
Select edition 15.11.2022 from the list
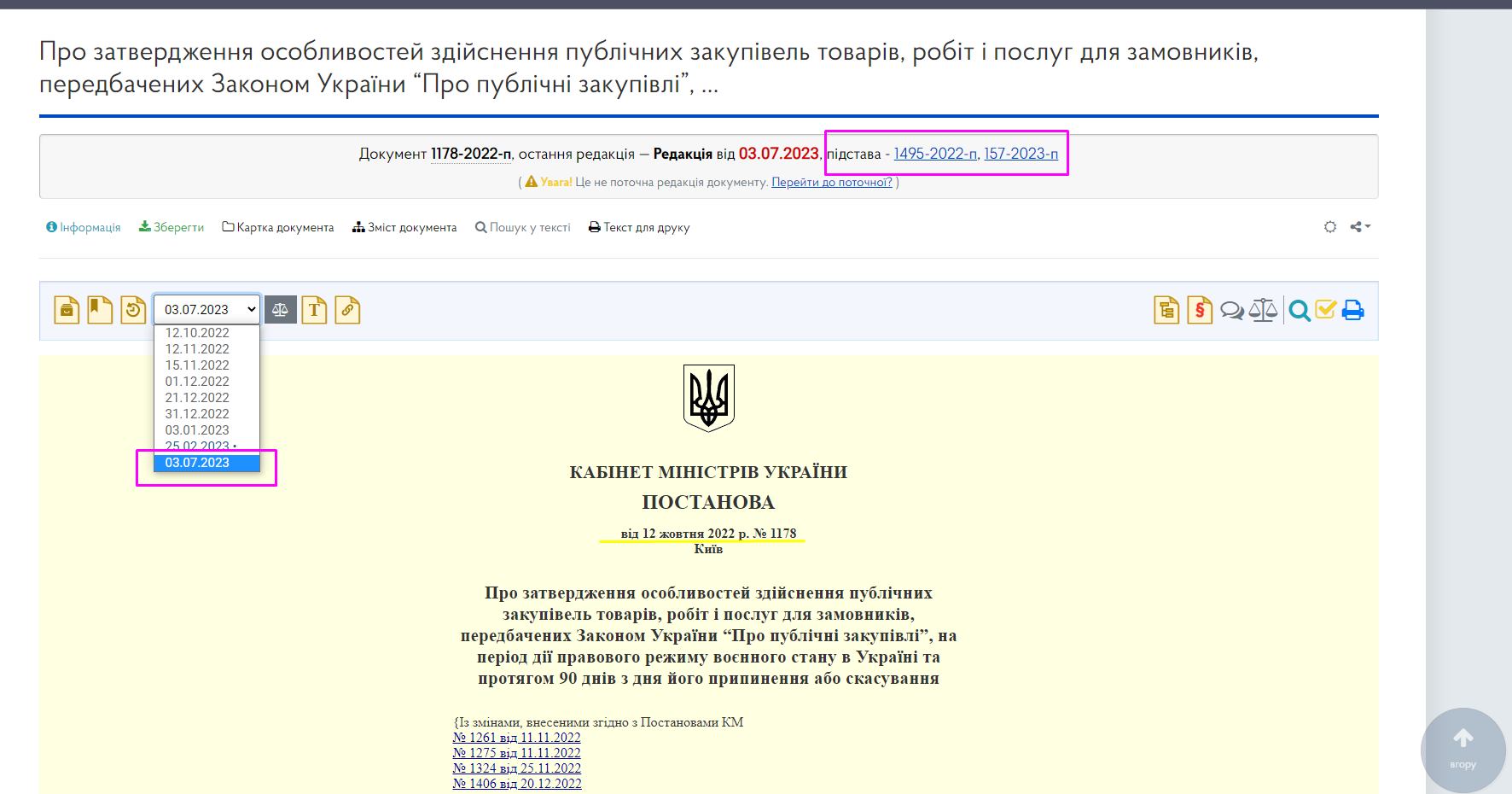(206, 365)
